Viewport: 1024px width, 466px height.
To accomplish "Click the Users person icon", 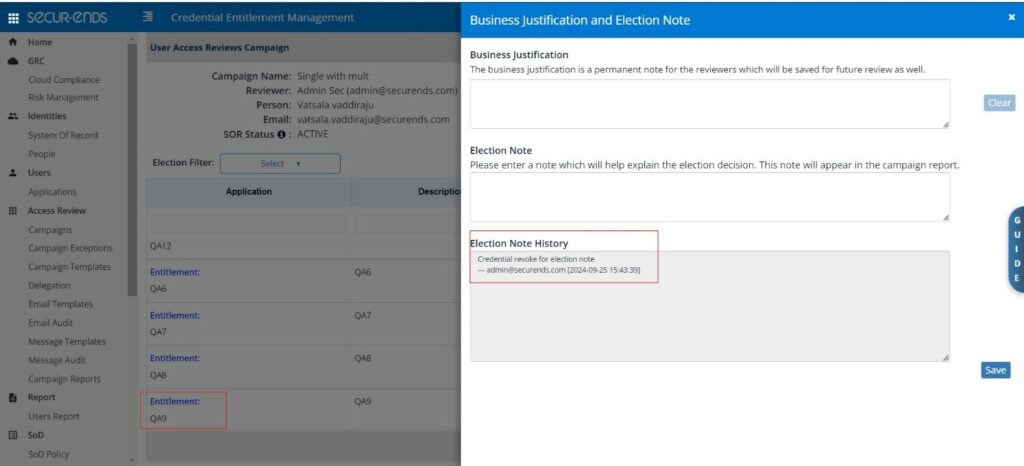I will pyautogui.click(x=12, y=173).
